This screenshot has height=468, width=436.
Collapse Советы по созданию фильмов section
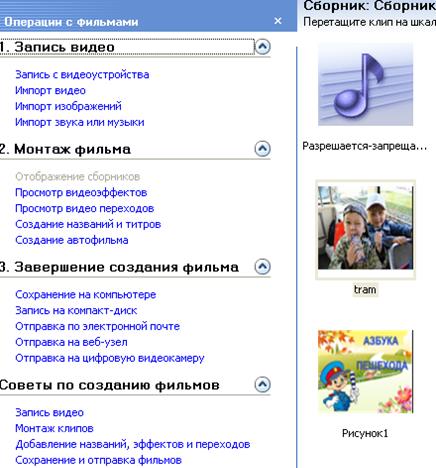[263, 385]
